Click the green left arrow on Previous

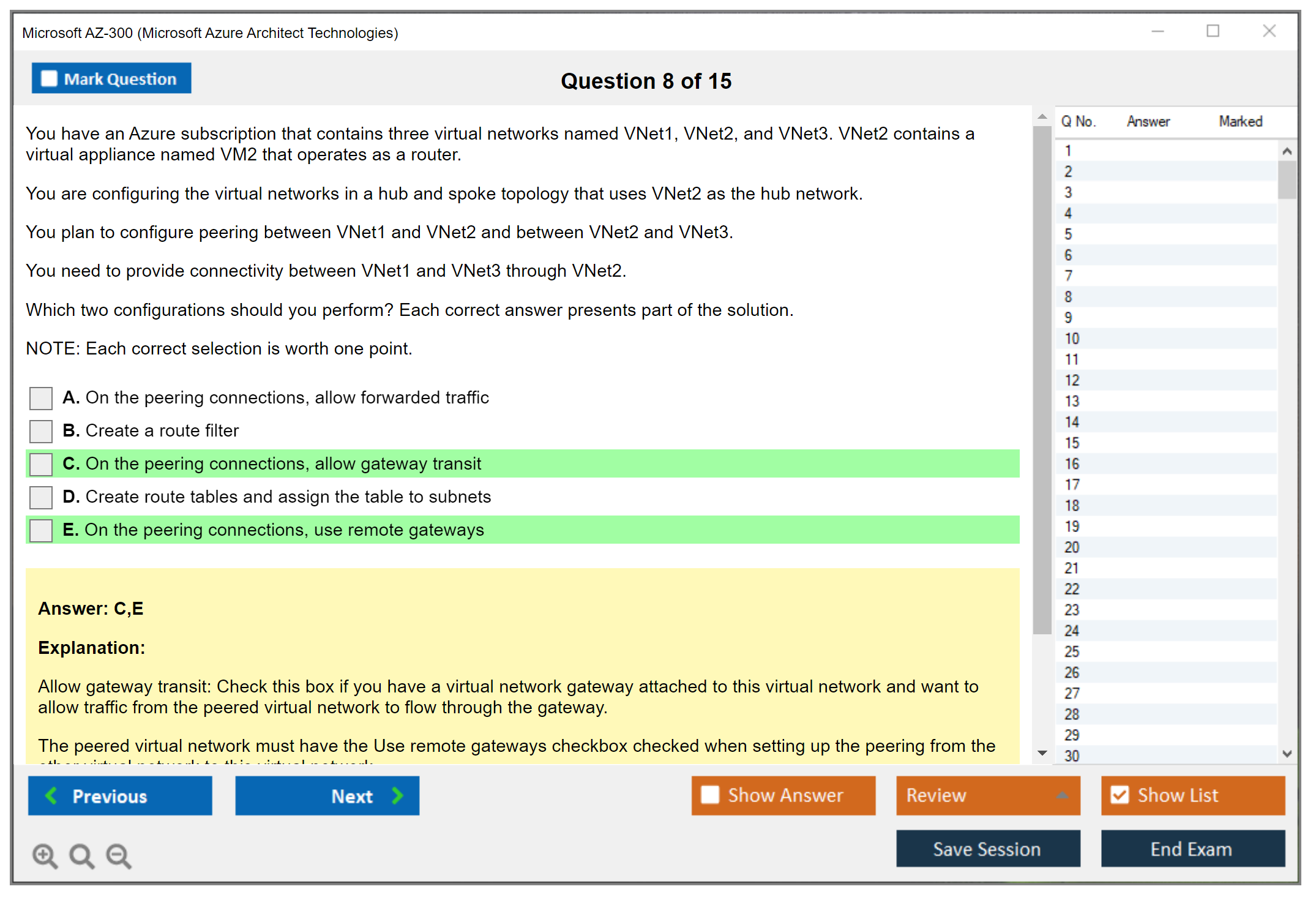51,796
